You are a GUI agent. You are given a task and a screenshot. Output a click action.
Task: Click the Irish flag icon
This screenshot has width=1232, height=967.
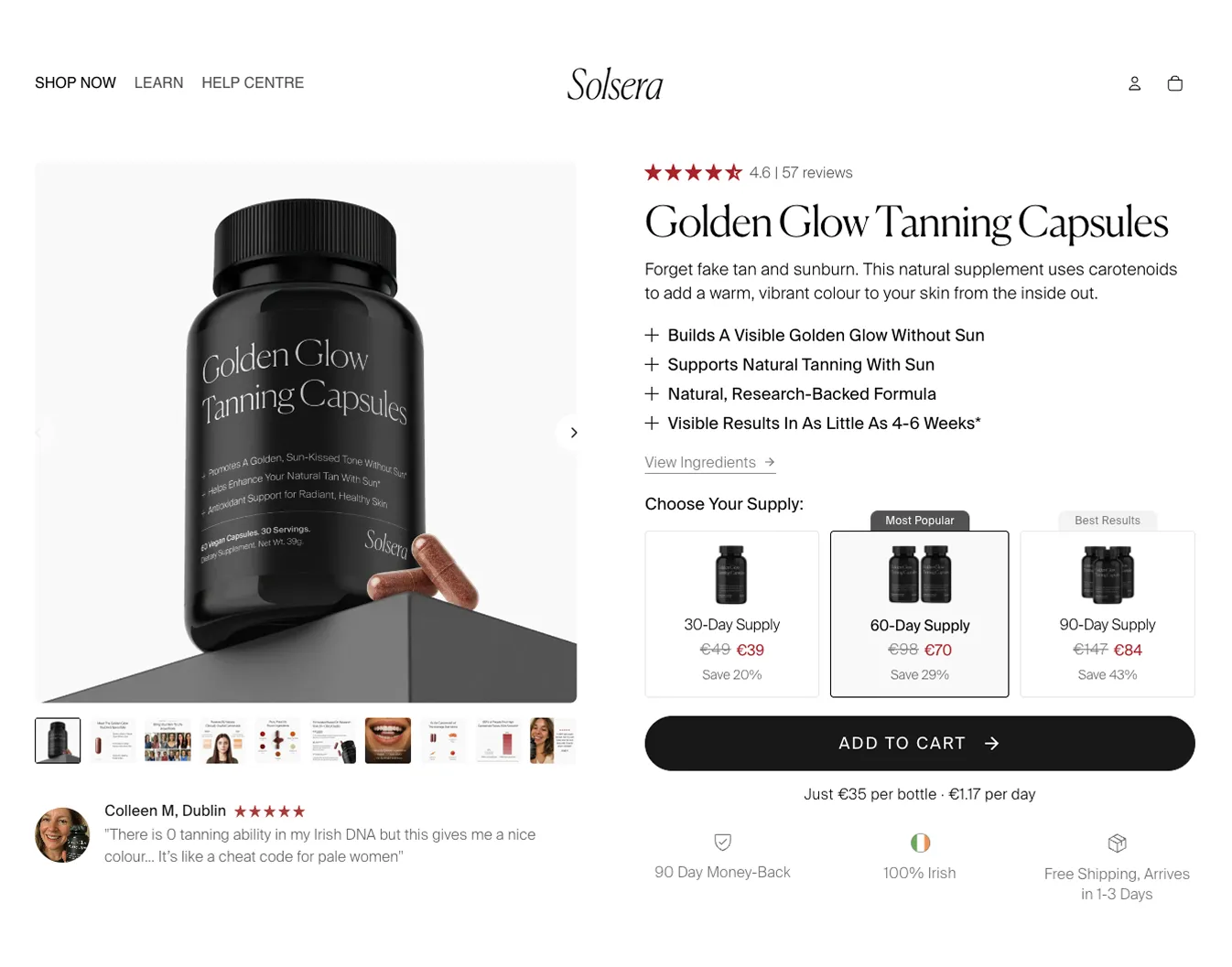pos(920,843)
